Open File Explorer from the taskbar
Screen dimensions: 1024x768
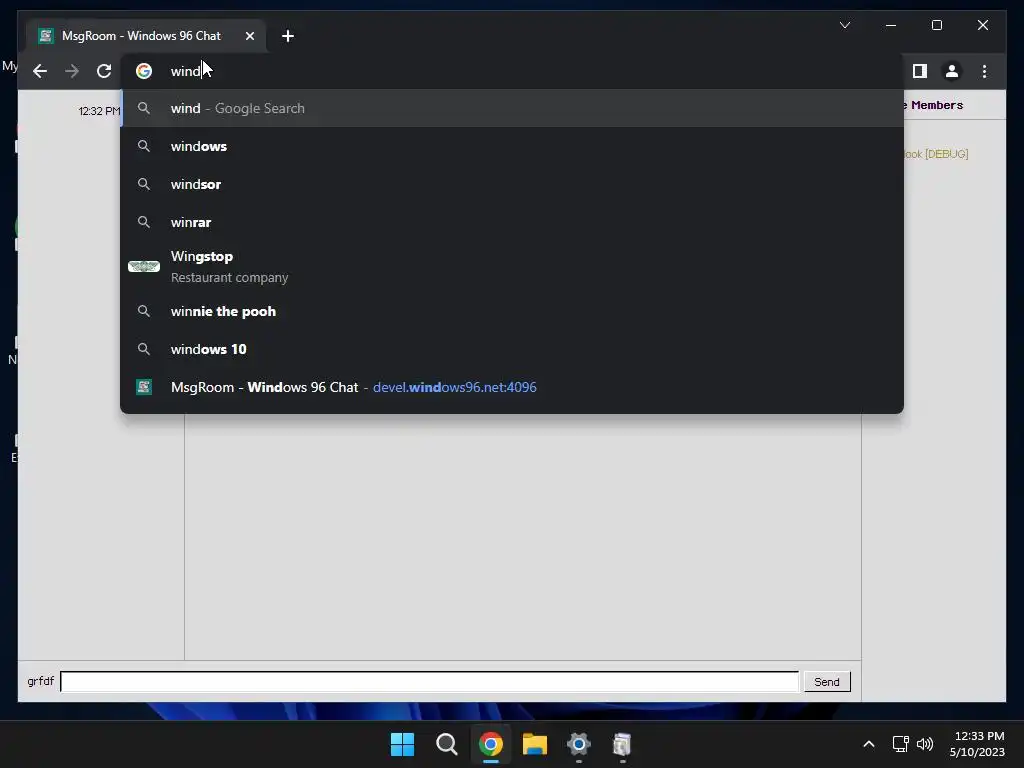click(x=534, y=744)
